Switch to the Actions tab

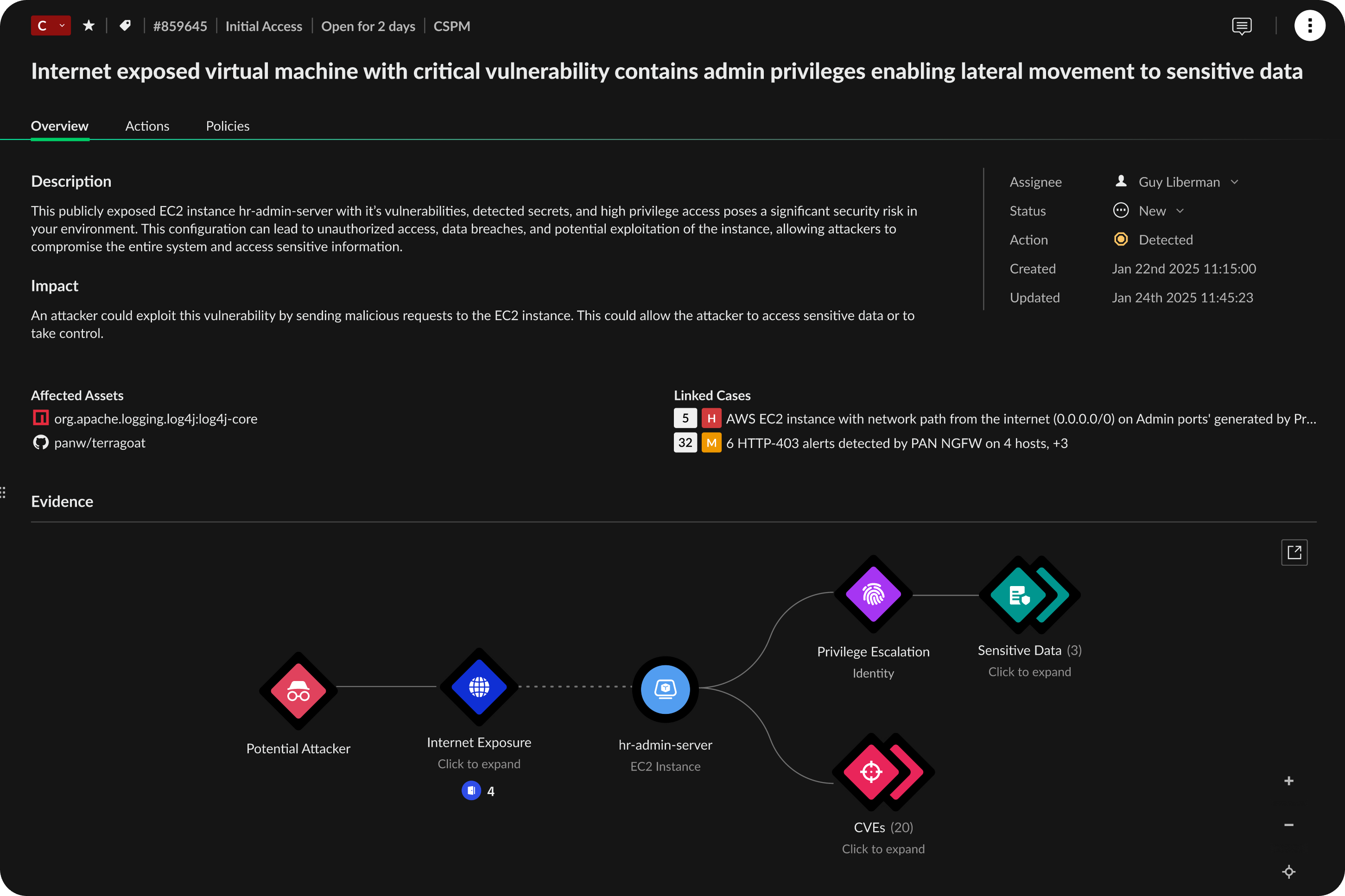coord(147,126)
